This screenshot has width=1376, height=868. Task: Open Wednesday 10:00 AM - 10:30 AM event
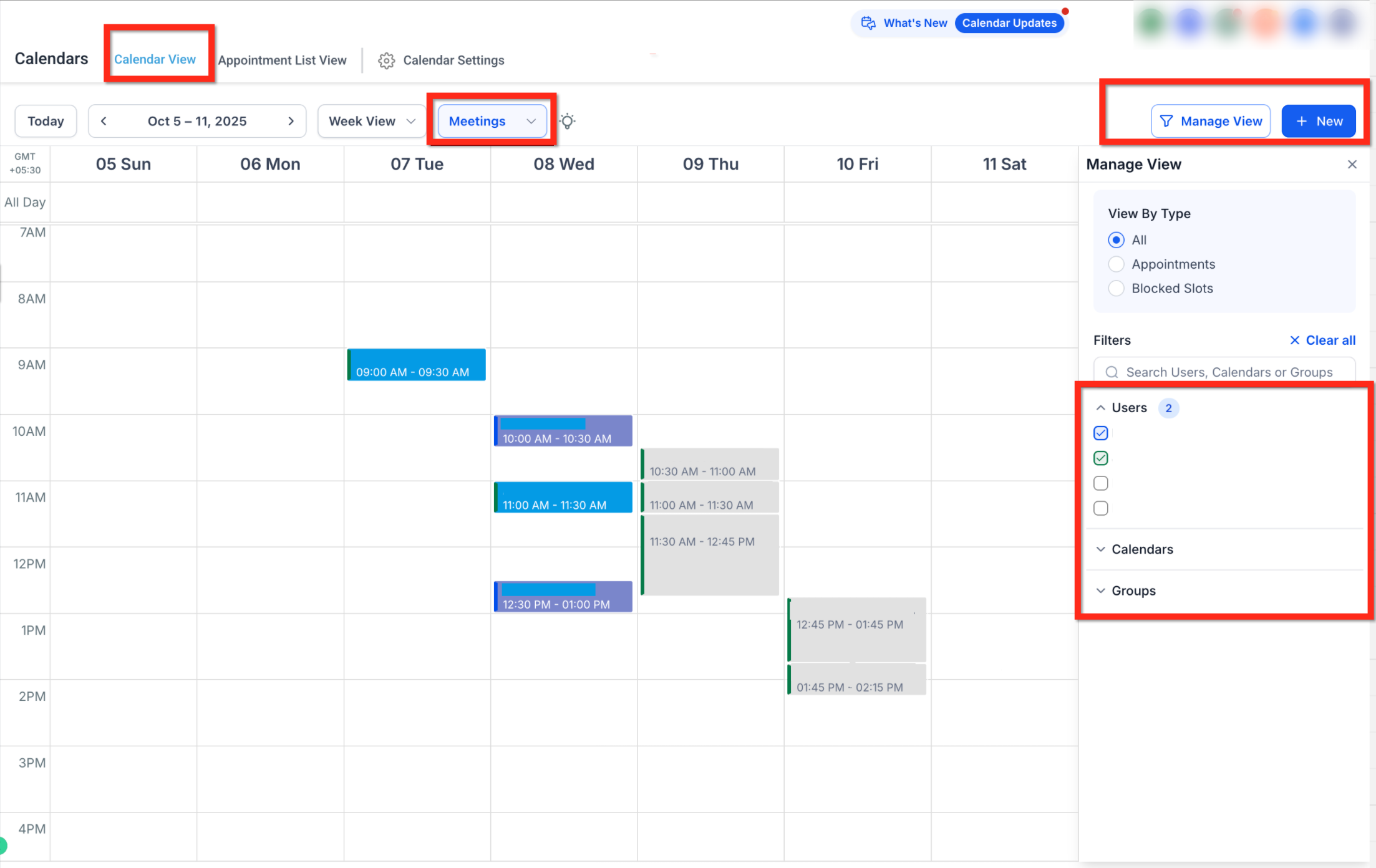[563, 431]
